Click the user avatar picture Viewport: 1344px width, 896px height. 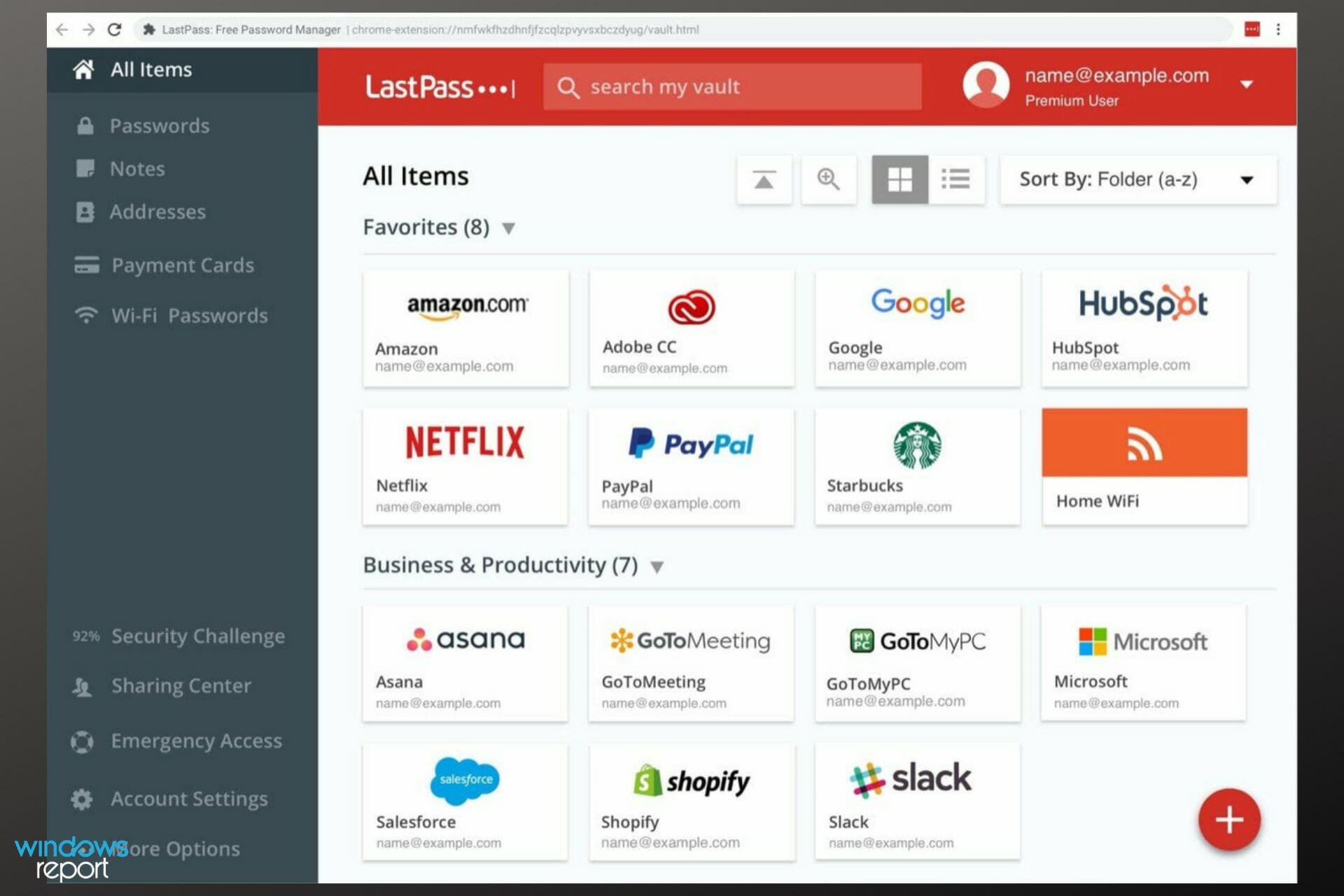986,85
